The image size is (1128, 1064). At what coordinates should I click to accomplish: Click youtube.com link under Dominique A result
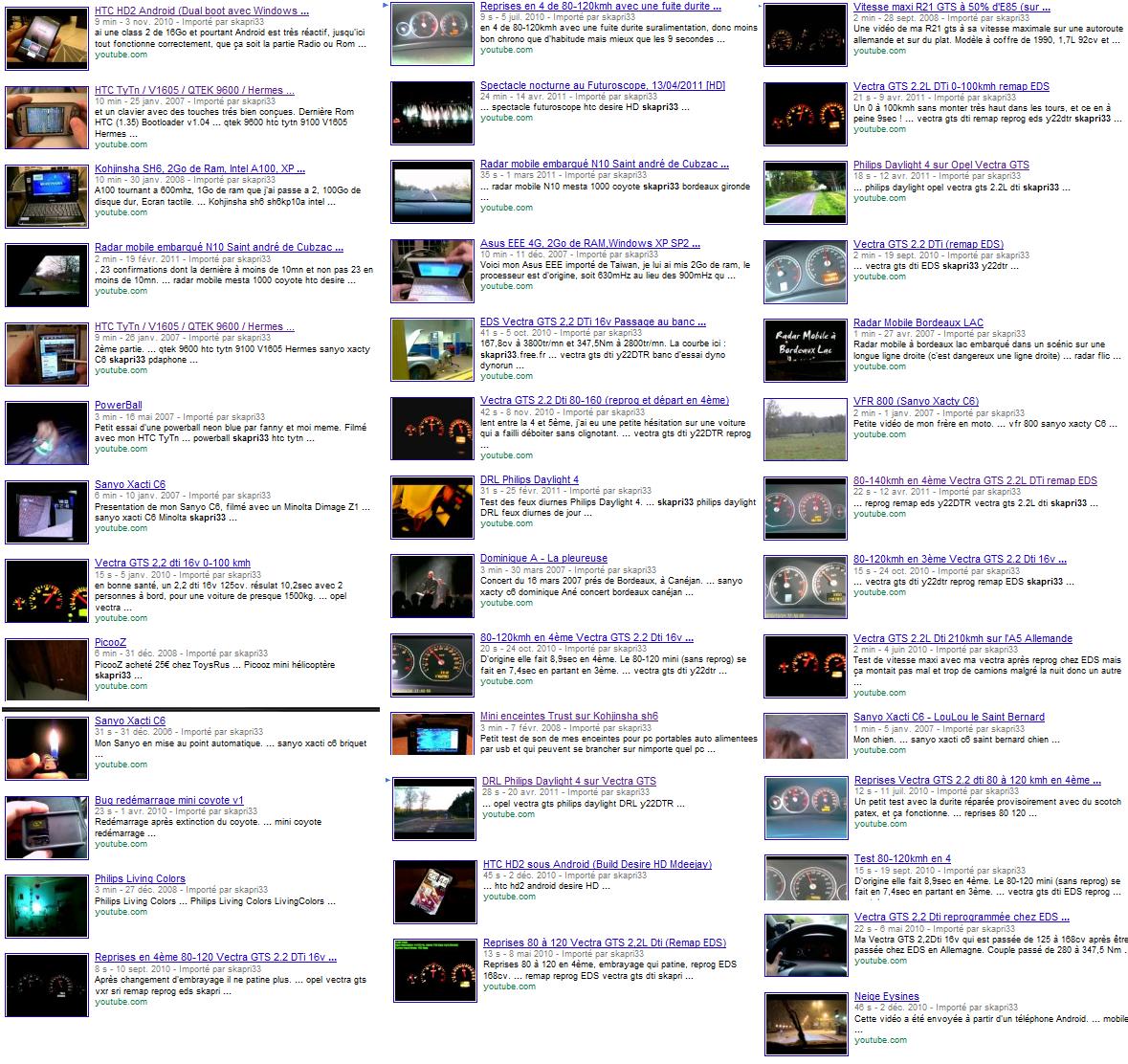[x=506, y=603]
